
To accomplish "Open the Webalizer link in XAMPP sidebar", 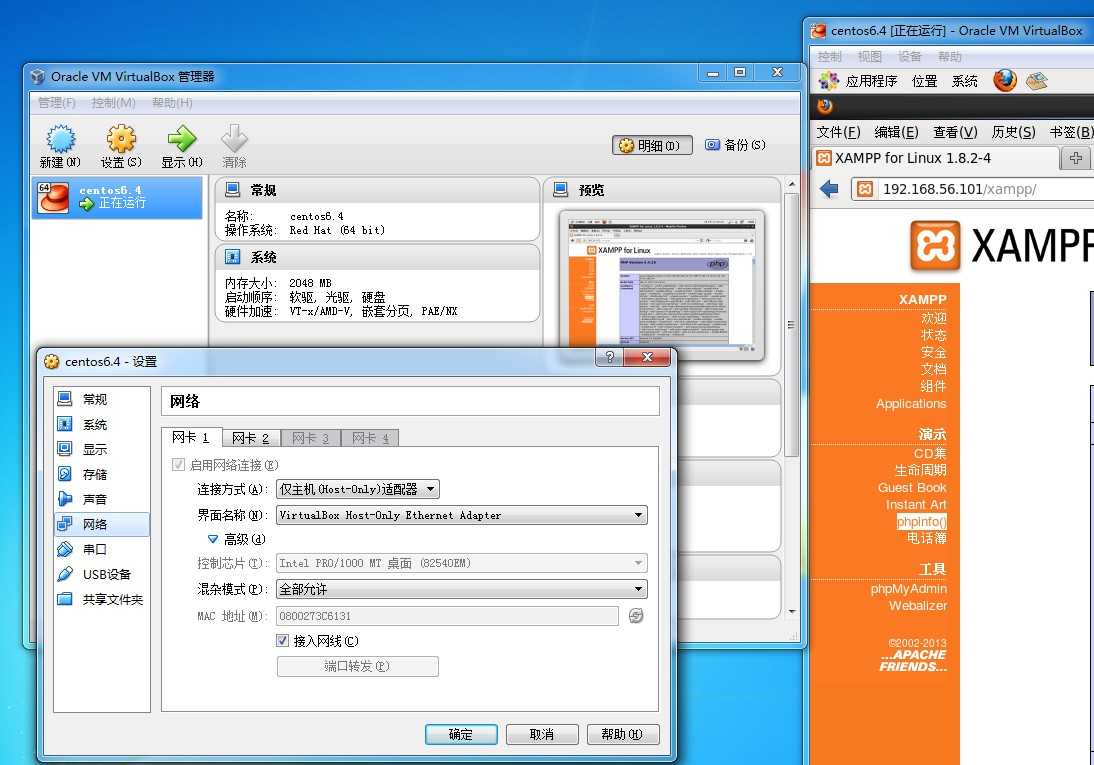I will (x=917, y=606).
